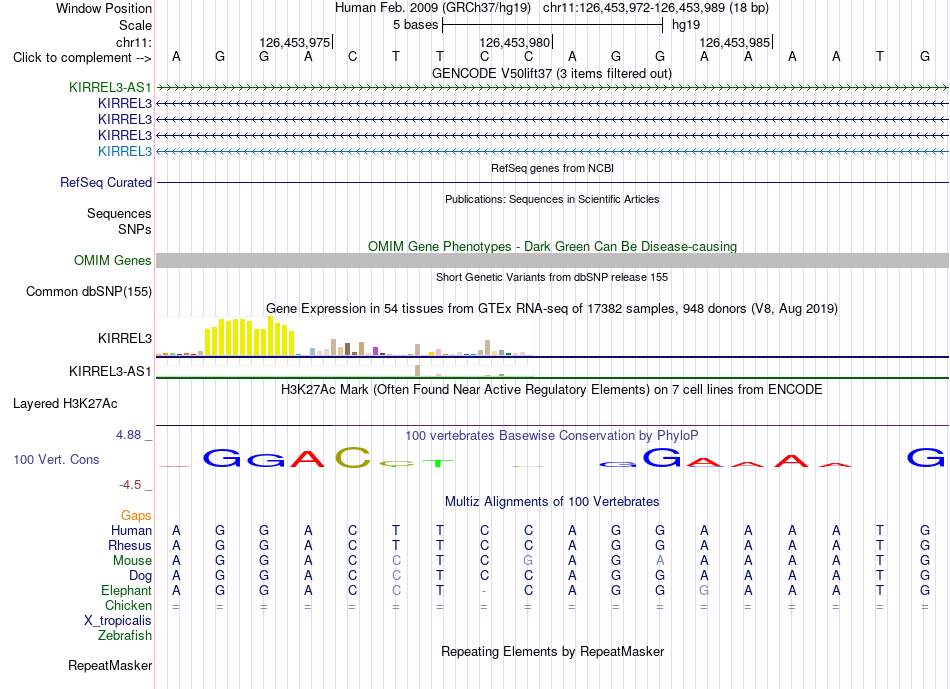The width and height of the screenshot is (950, 689).
Task: Select the Elephant species row label
Action: (126, 591)
